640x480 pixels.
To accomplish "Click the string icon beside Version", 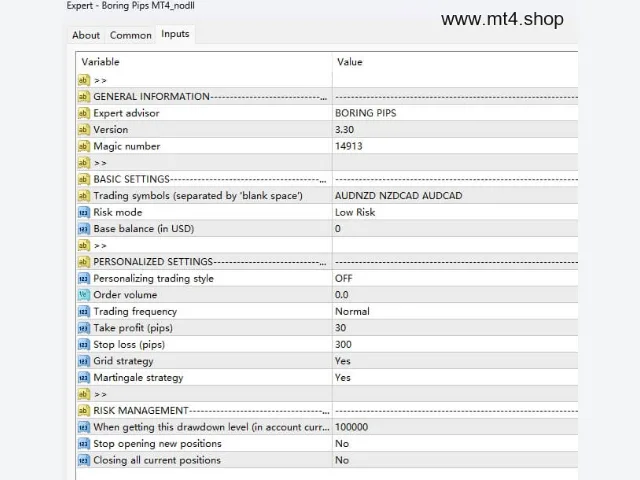I will coord(83,130).
